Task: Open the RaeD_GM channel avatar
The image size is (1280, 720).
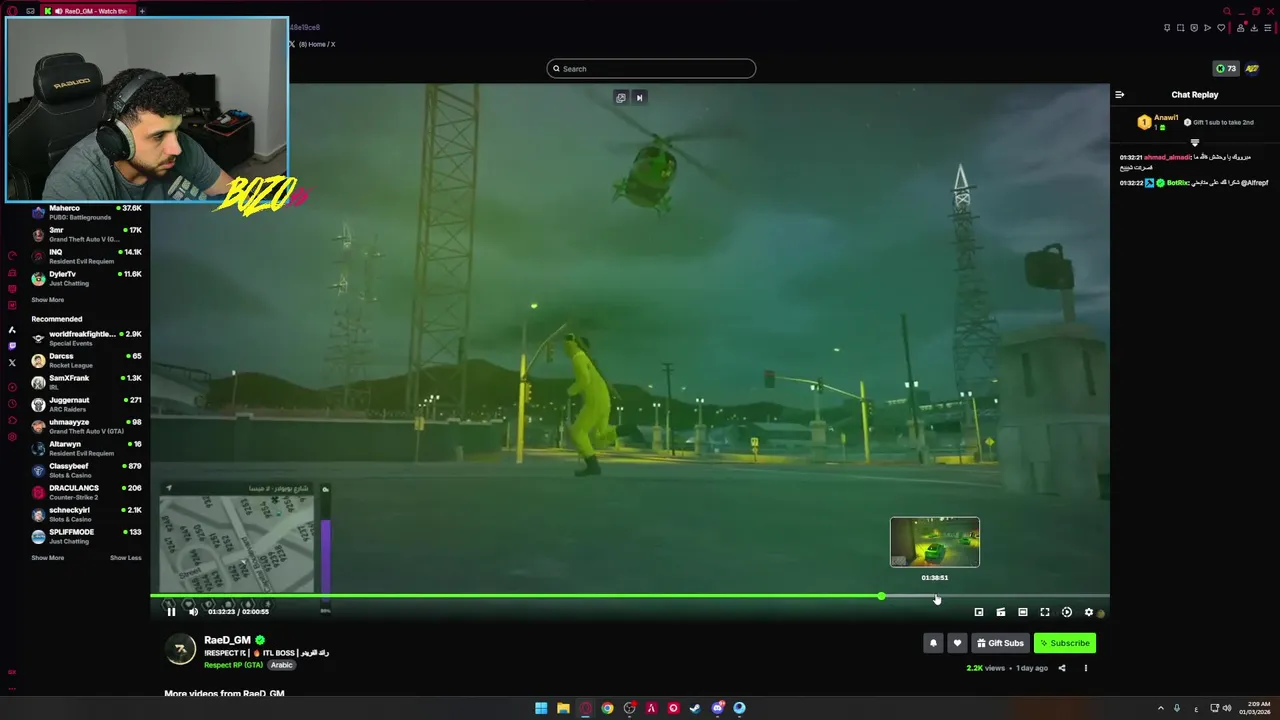Action: (180, 649)
